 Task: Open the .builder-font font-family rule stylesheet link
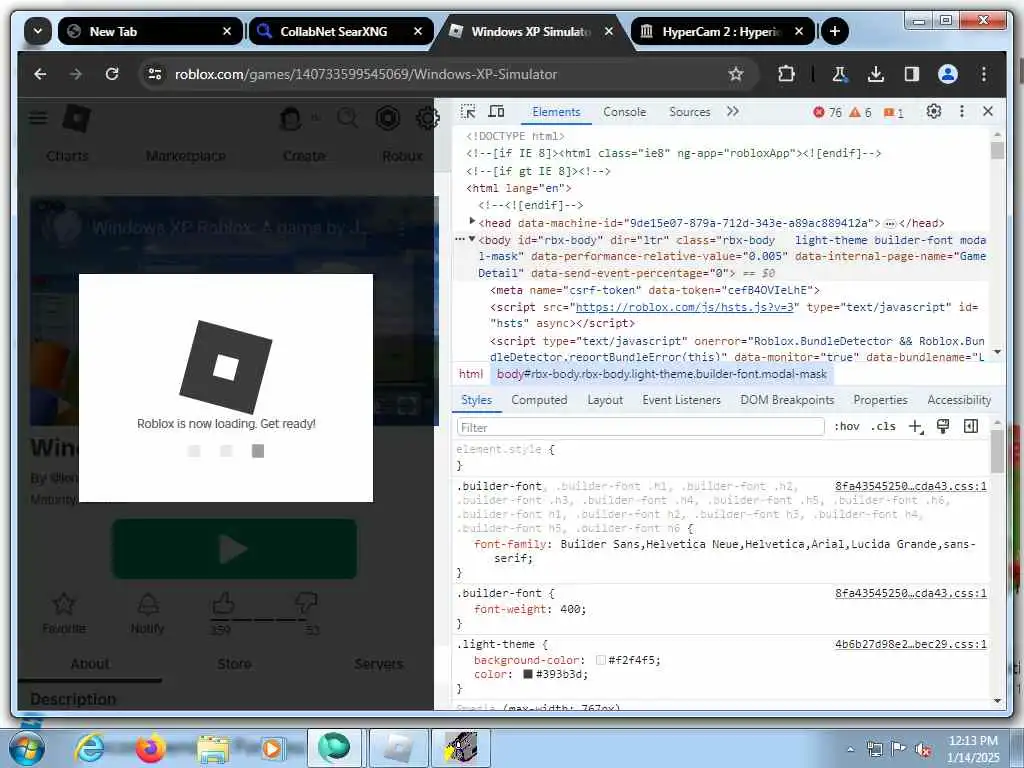910,486
